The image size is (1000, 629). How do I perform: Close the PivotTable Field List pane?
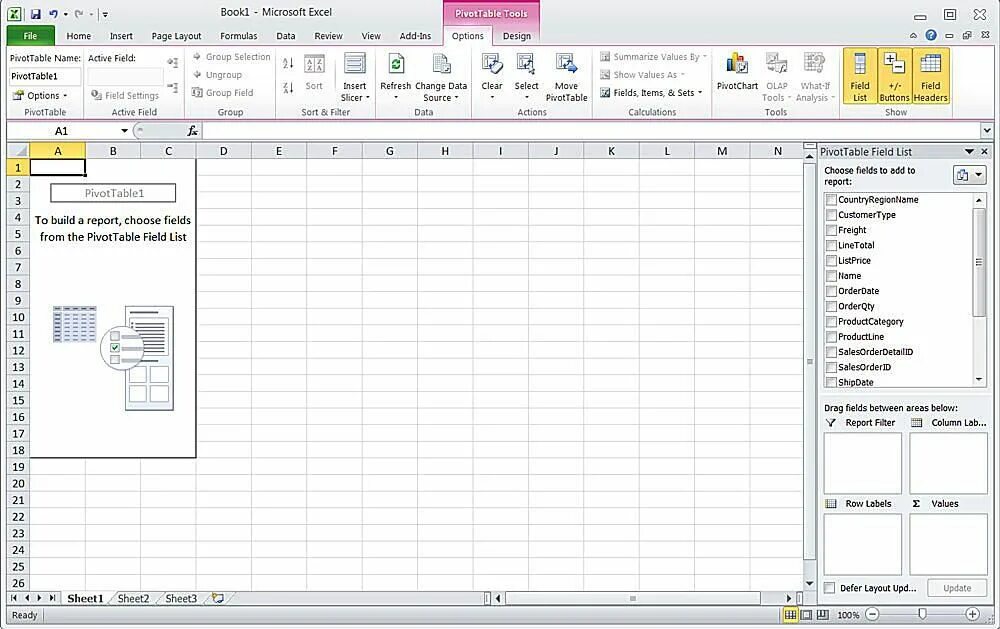click(984, 152)
